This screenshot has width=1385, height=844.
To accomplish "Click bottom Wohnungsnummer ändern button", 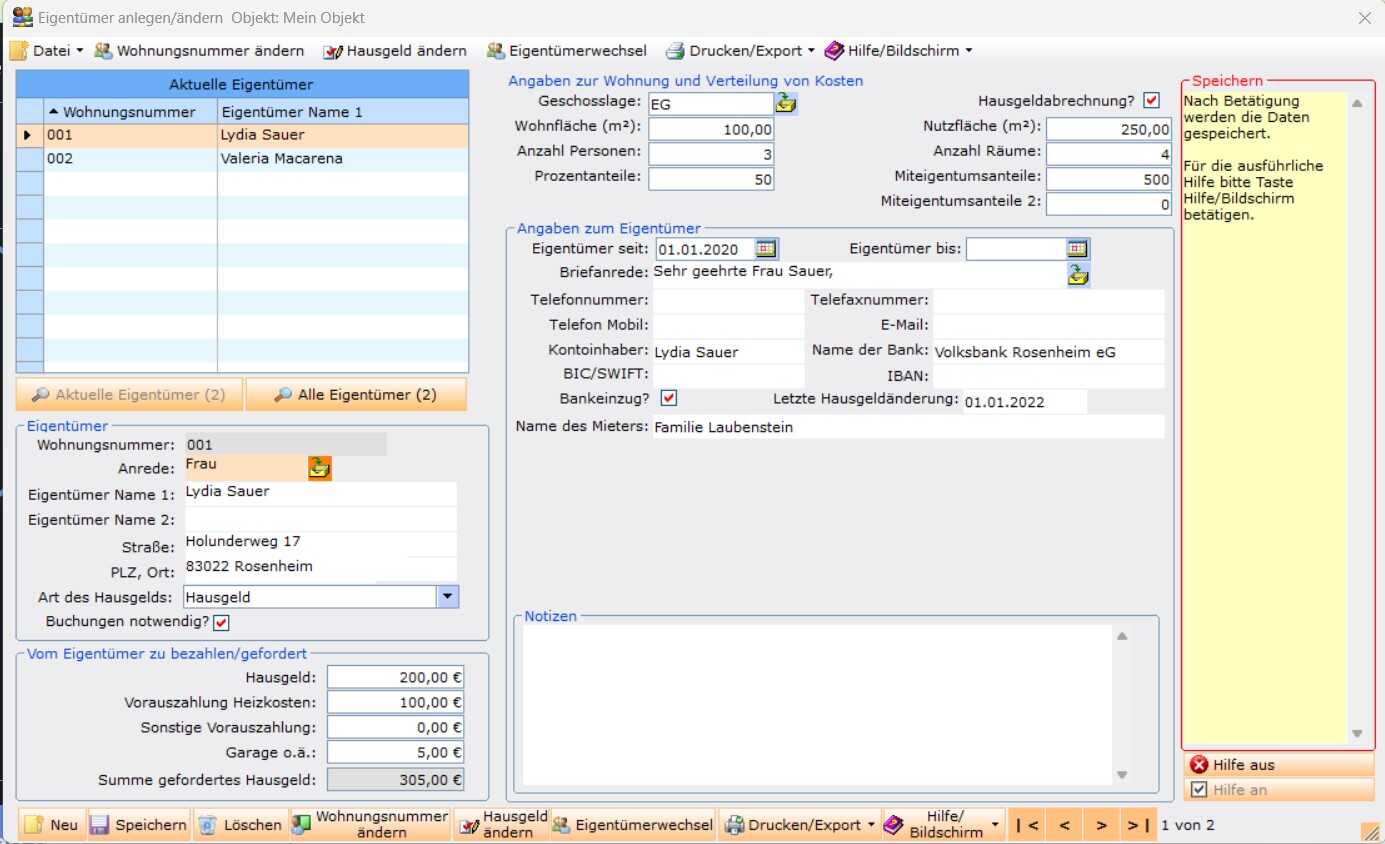I will [x=371, y=825].
